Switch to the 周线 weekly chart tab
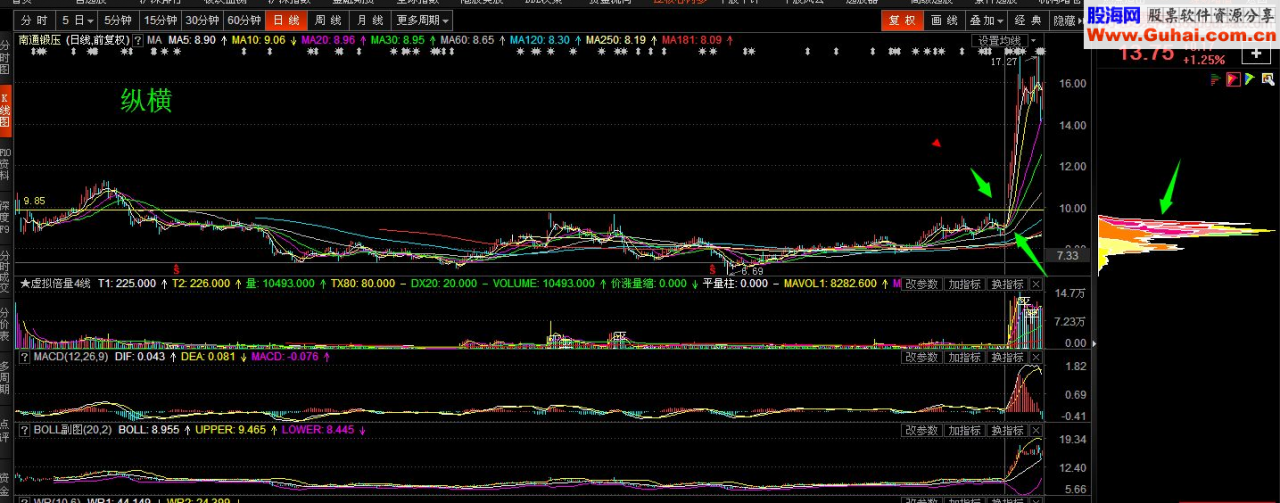This screenshot has height=503, width=1280. (327, 20)
